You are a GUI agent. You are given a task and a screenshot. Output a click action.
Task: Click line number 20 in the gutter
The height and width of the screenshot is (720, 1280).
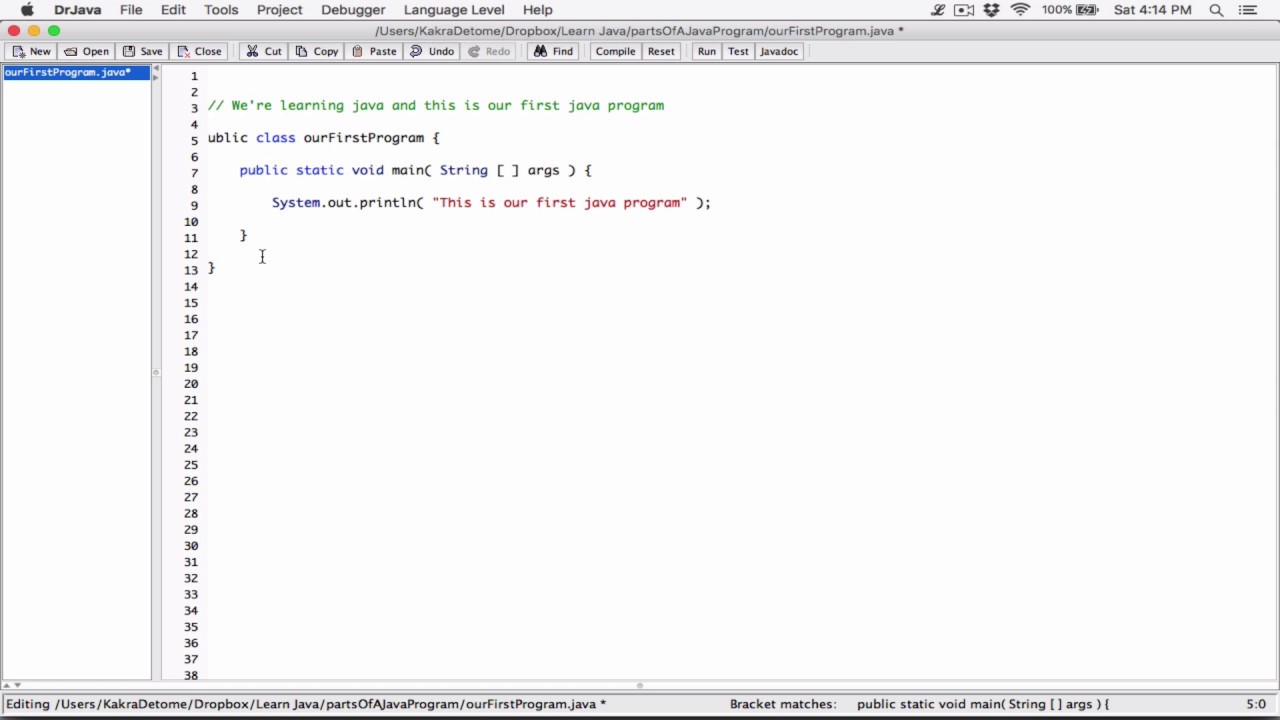click(x=191, y=384)
